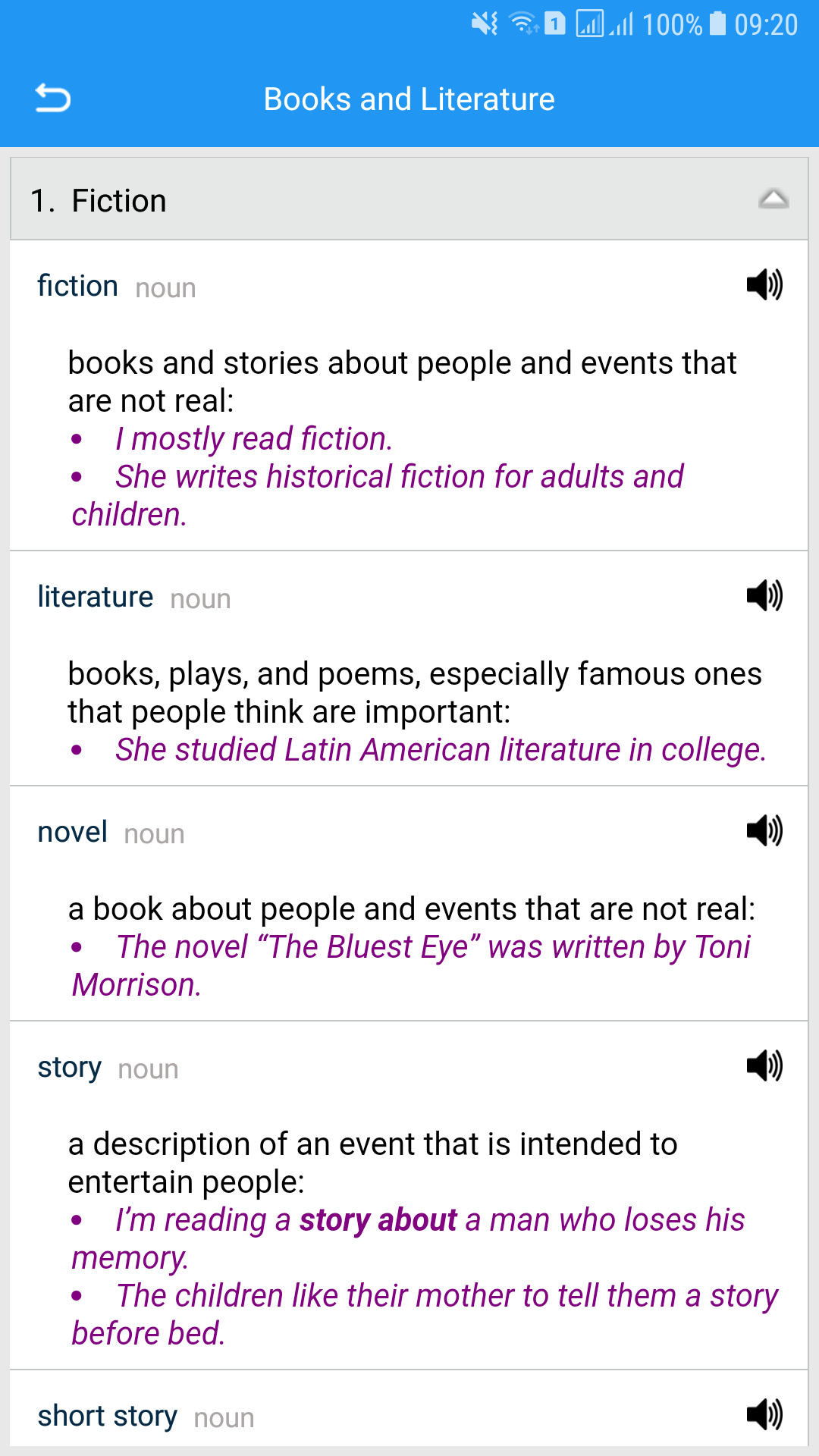This screenshot has width=819, height=1456.
Task: Tap the Latin American literature example sentence
Action: 440,750
